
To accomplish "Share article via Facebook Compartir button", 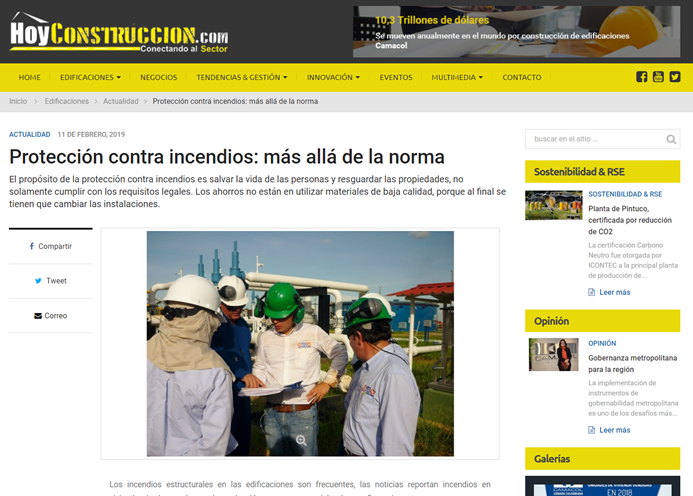I will click(50, 246).
